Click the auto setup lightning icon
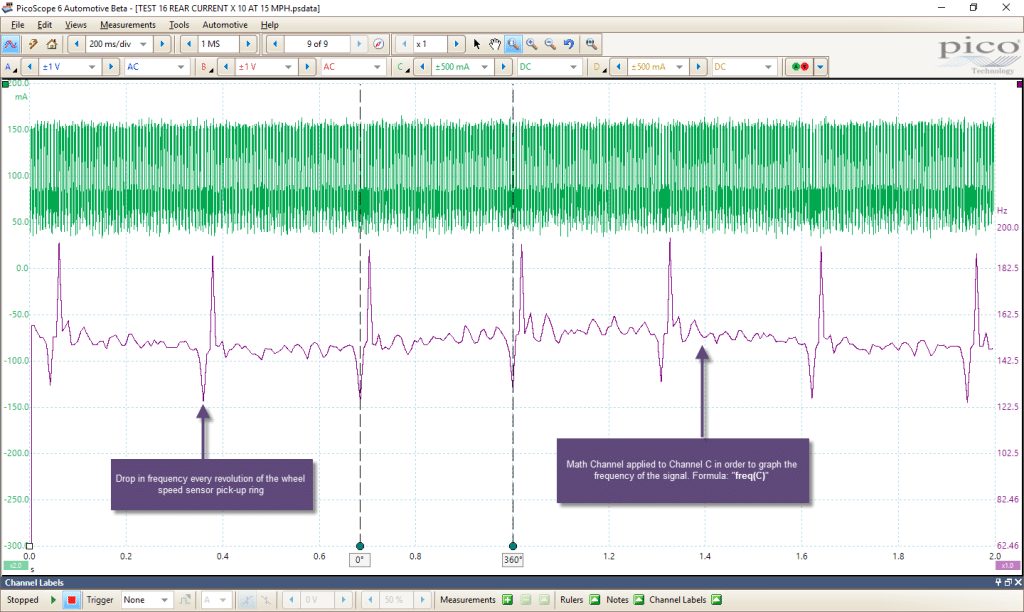This screenshot has width=1024, height=612. pos(33,44)
